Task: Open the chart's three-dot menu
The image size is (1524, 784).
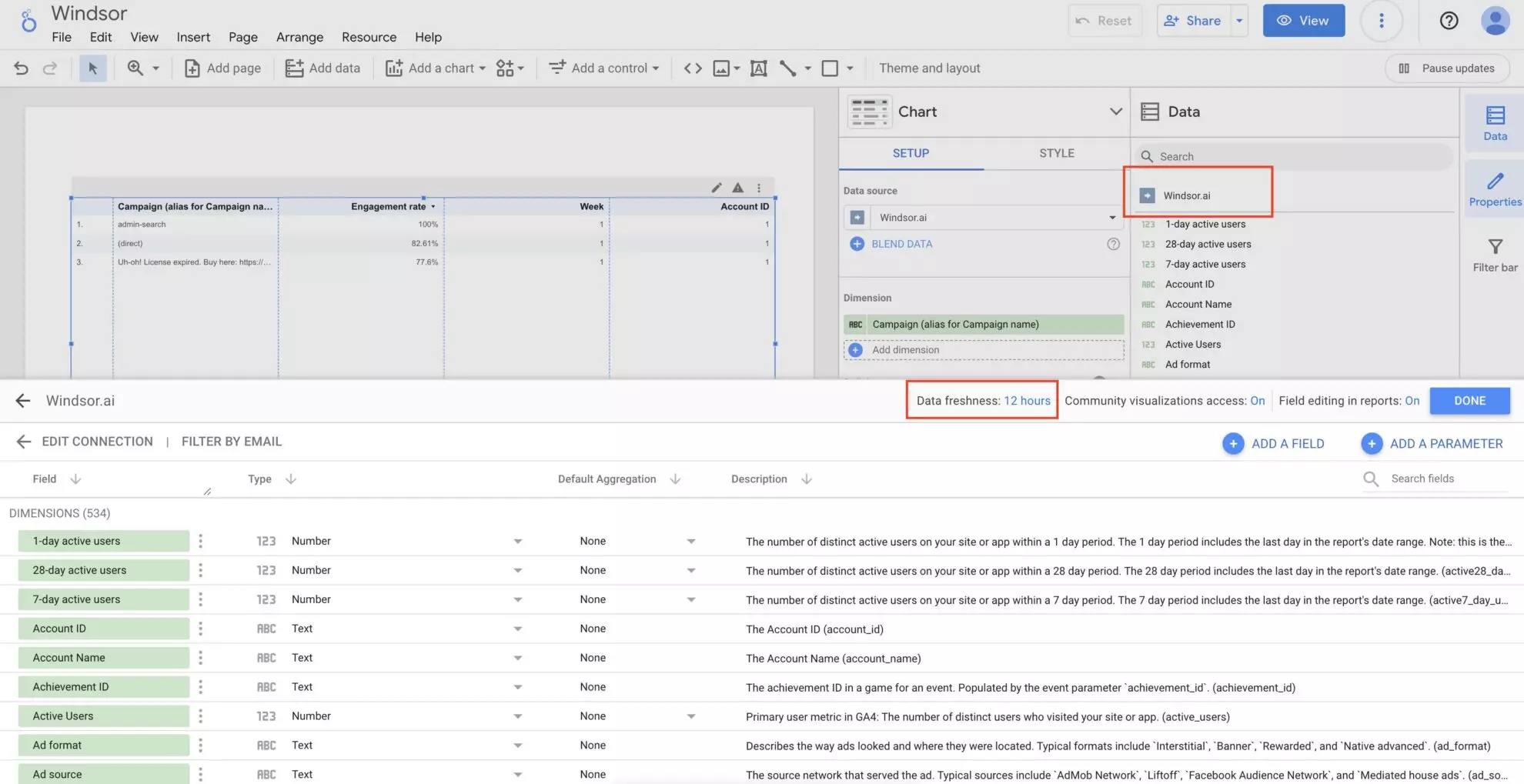Action: pos(759,188)
